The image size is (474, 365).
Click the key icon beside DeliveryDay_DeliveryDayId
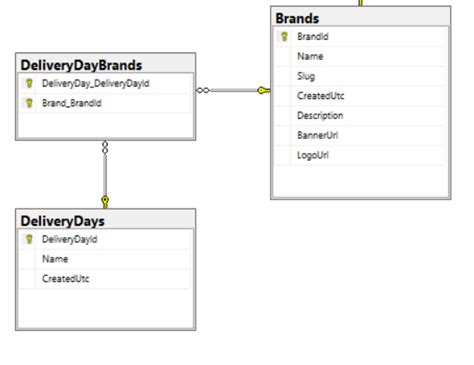click(x=29, y=83)
